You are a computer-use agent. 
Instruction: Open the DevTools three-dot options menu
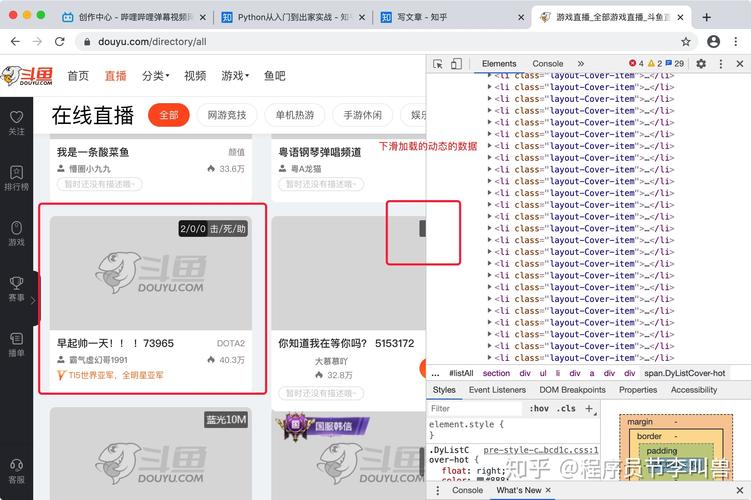coord(721,64)
